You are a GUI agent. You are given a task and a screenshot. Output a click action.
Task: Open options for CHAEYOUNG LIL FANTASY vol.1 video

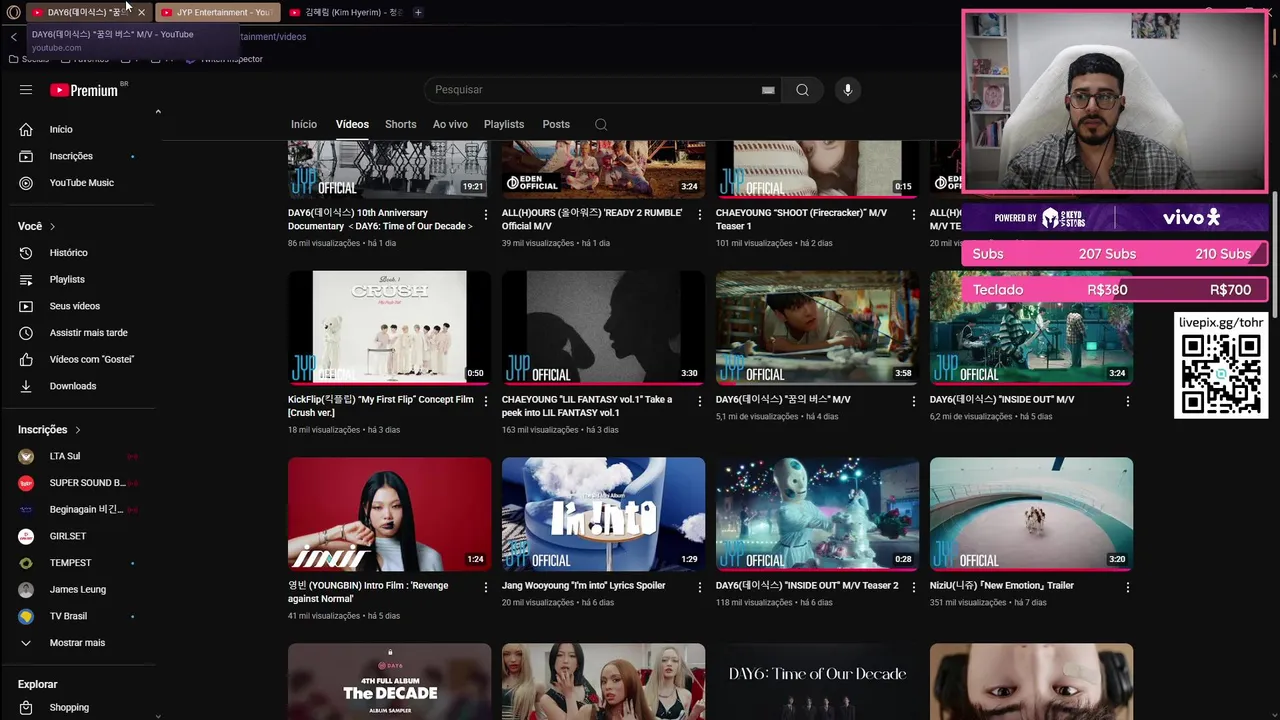point(699,401)
